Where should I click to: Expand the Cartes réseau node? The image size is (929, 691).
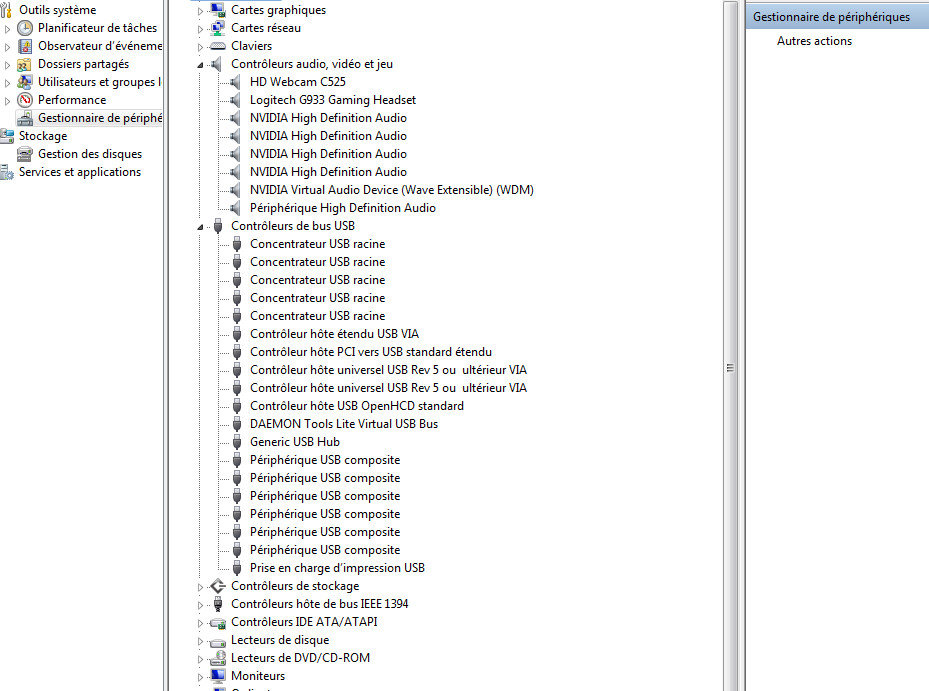pos(200,28)
